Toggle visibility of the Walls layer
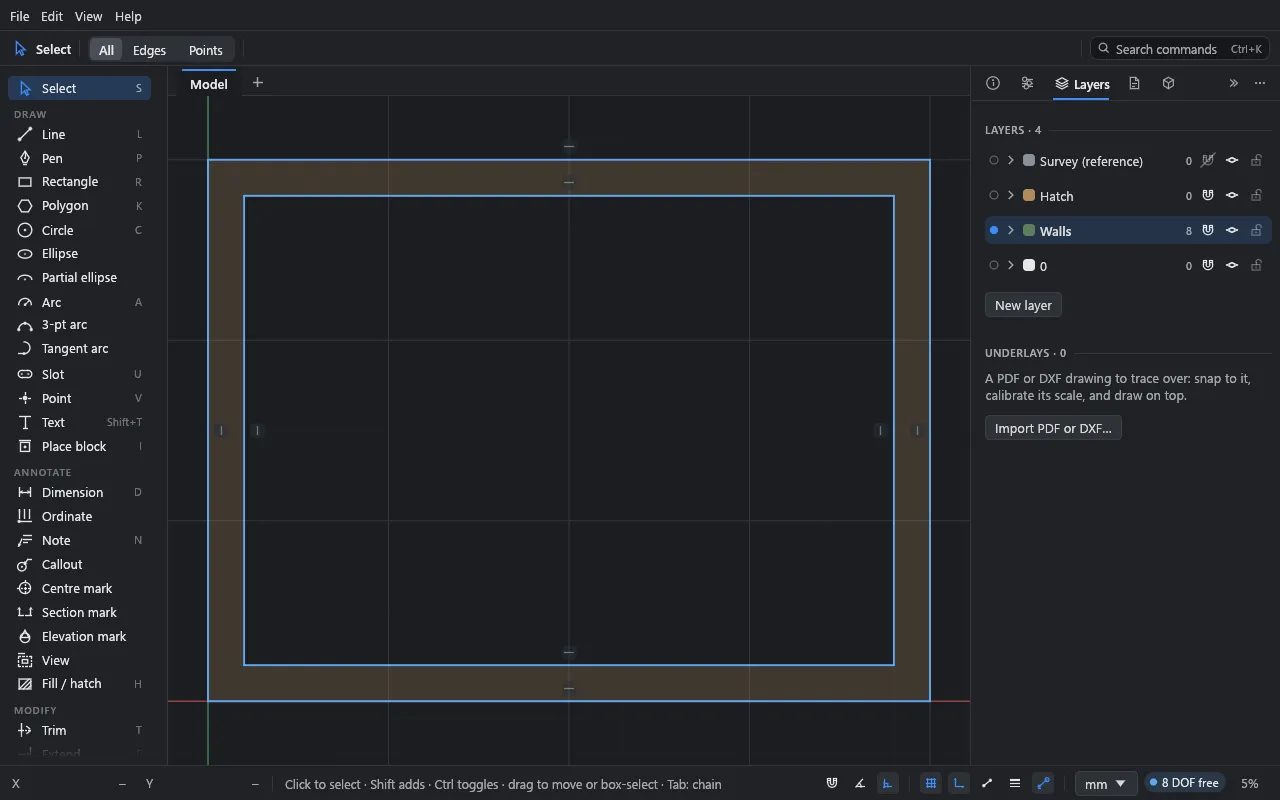This screenshot has width=1280, height=800. 1232,230
